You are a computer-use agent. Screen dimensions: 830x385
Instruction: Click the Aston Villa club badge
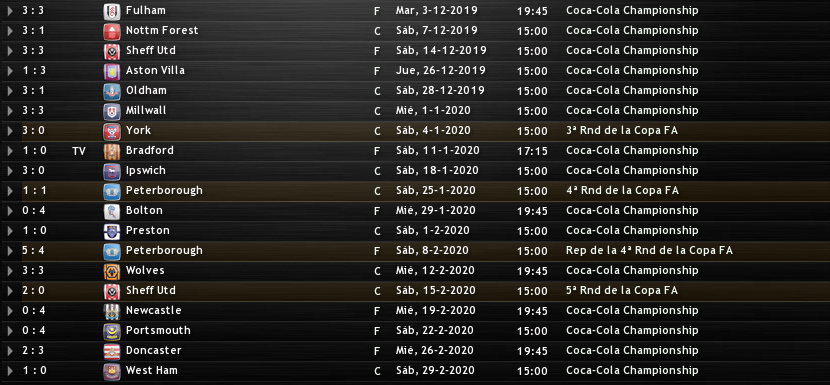pos(112,71)
